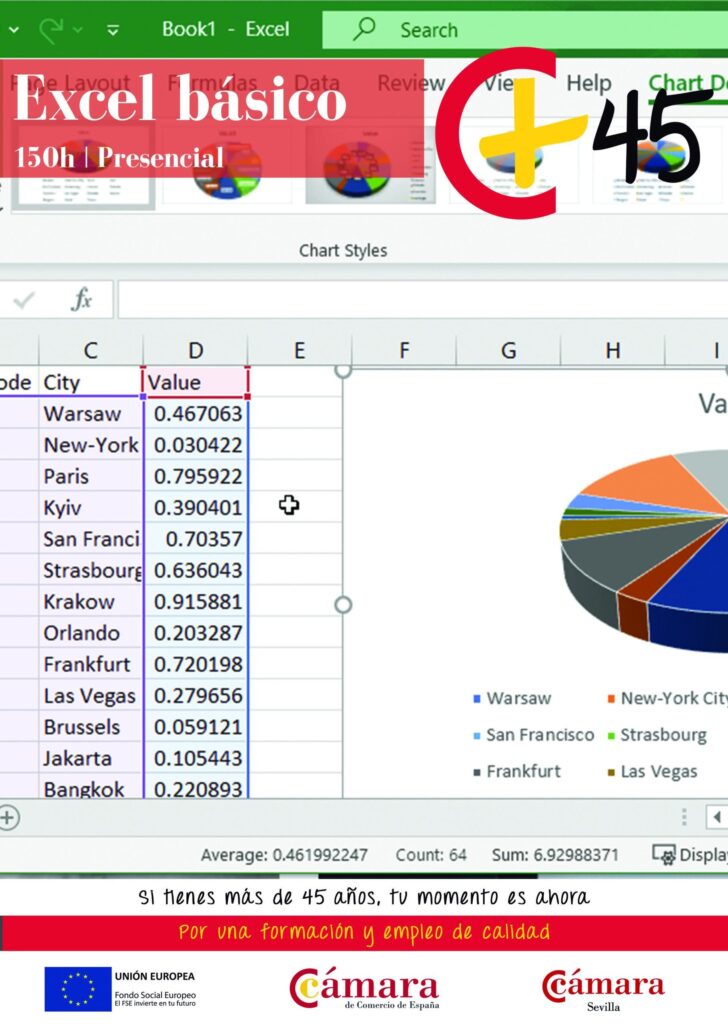Select column D header

(x=196, y=350)
